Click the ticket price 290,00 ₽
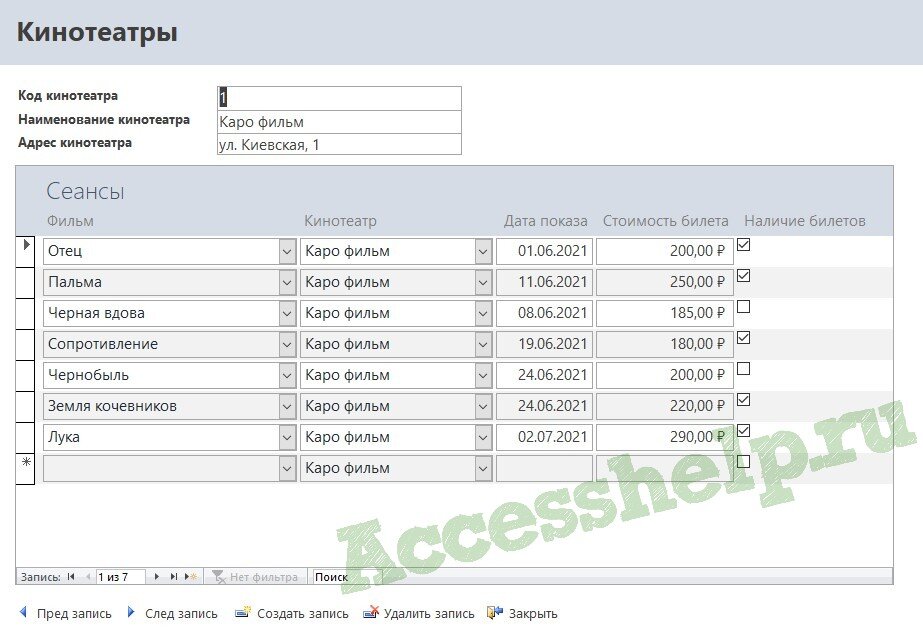The height and width of the screenshot is (635, 923). tap(665, 437)
